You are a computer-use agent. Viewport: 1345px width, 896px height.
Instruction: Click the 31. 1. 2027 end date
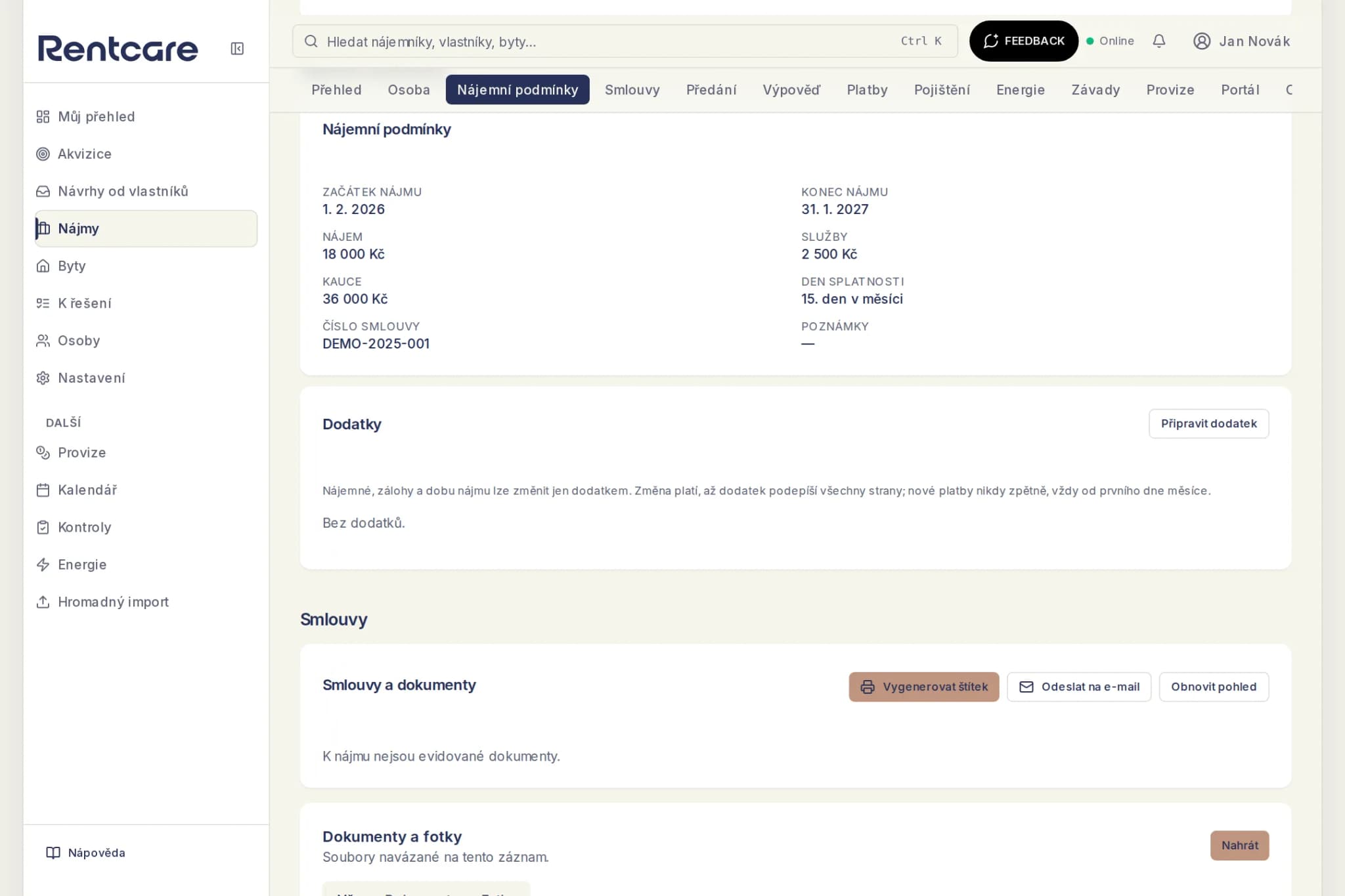[835, 209]
